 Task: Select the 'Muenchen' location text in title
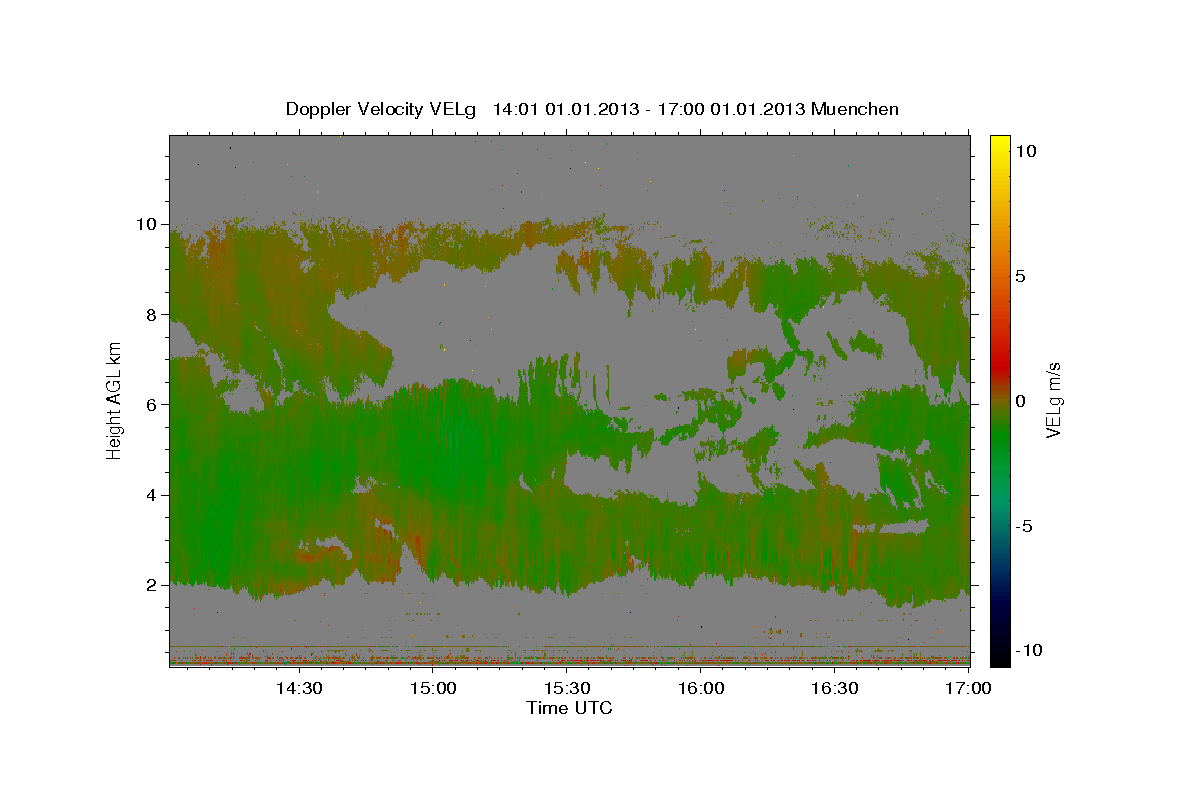pos(855,109)
